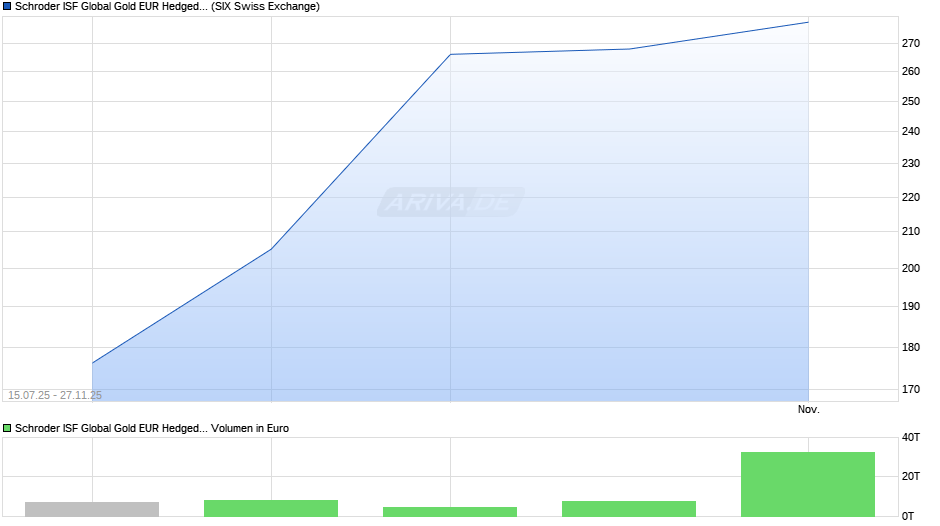Click the price line's end point in November
This screenshot has width=940, height=526.
coord(808,22)
